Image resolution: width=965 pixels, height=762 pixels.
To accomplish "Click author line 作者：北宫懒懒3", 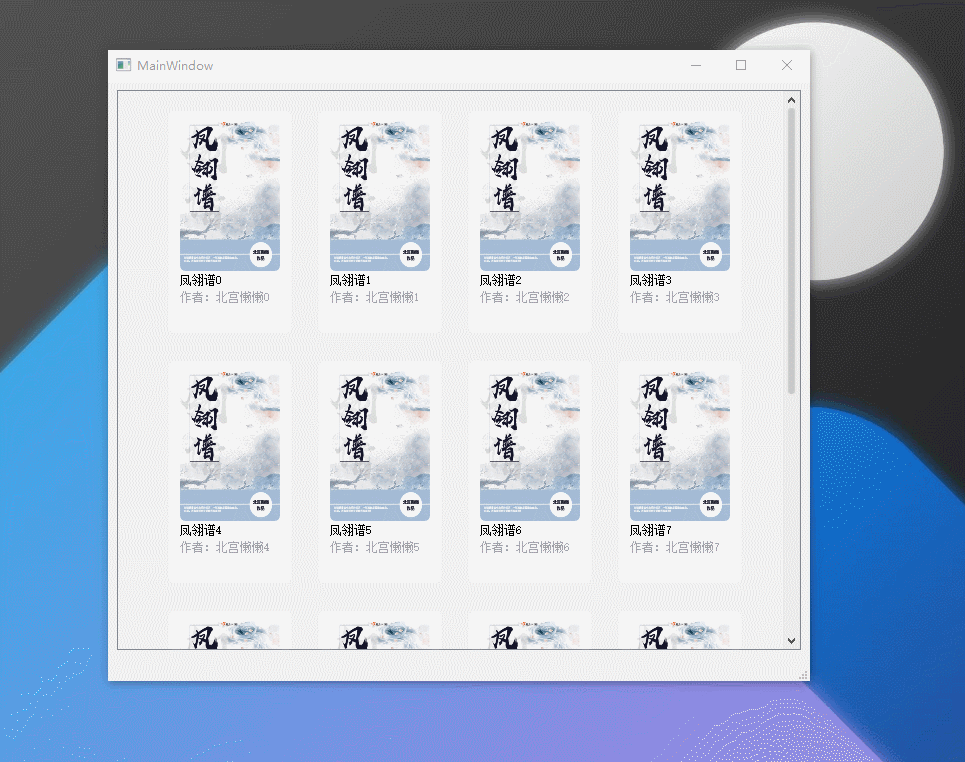I will click(675, 298).
